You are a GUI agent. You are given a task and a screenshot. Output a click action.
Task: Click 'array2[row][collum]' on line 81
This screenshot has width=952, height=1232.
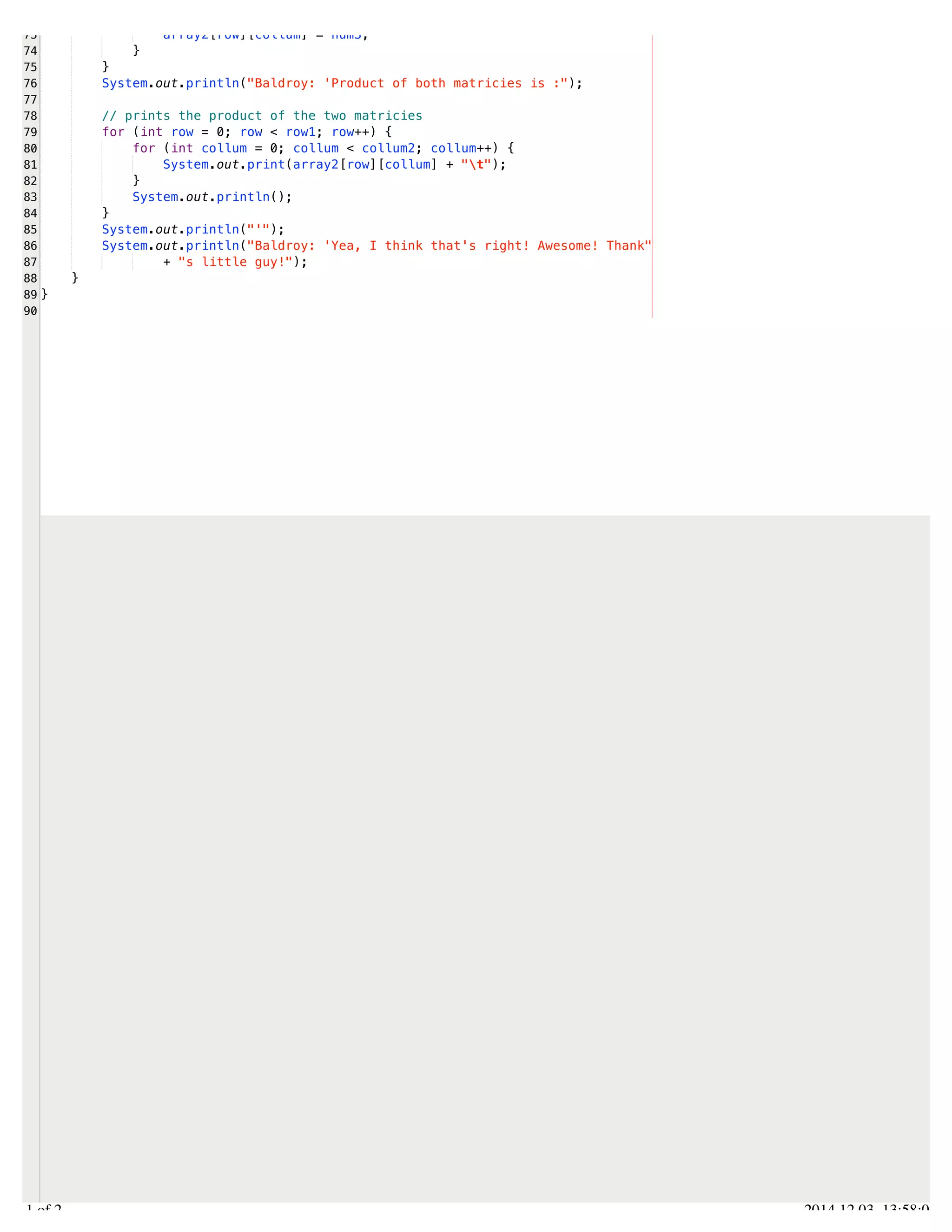click(365, 165)
